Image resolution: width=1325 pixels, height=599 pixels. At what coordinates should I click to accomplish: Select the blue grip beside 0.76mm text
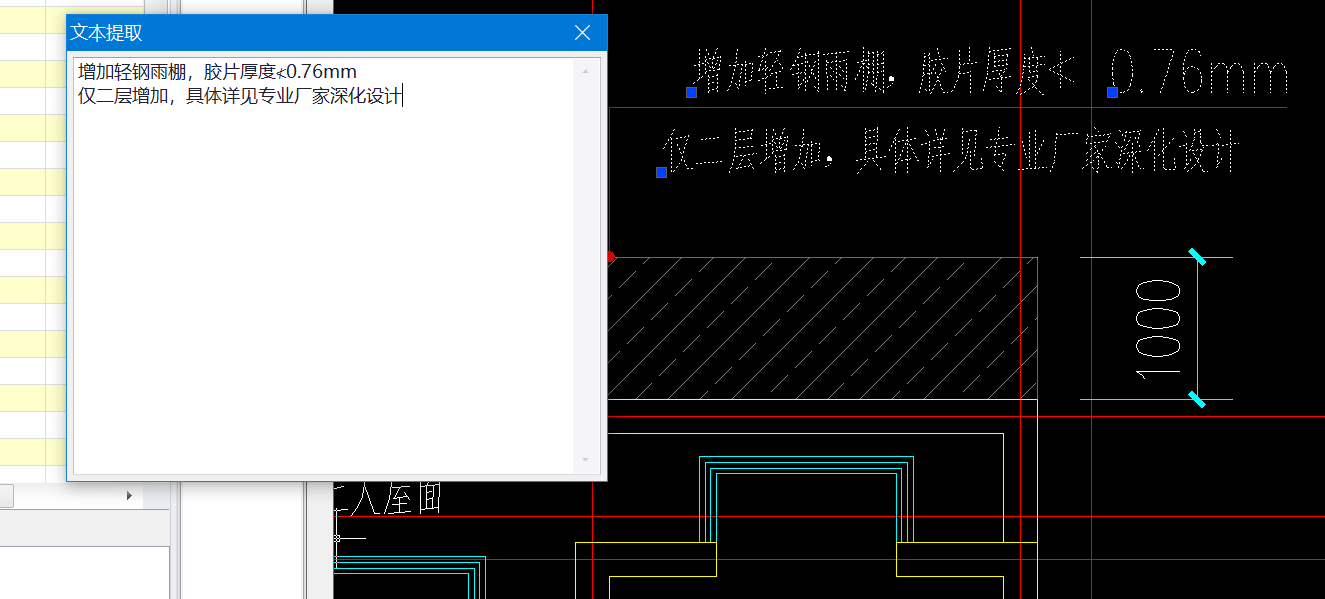(x=1112, y=92)
